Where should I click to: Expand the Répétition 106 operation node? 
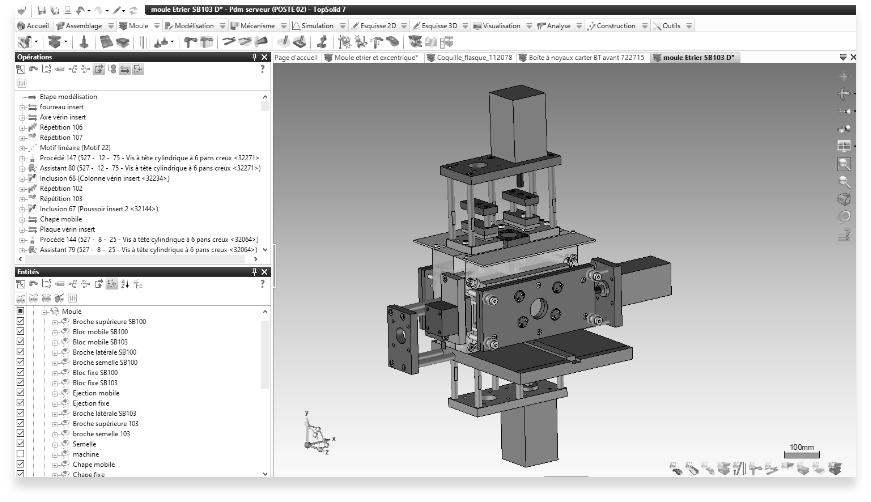click(22, 128)
